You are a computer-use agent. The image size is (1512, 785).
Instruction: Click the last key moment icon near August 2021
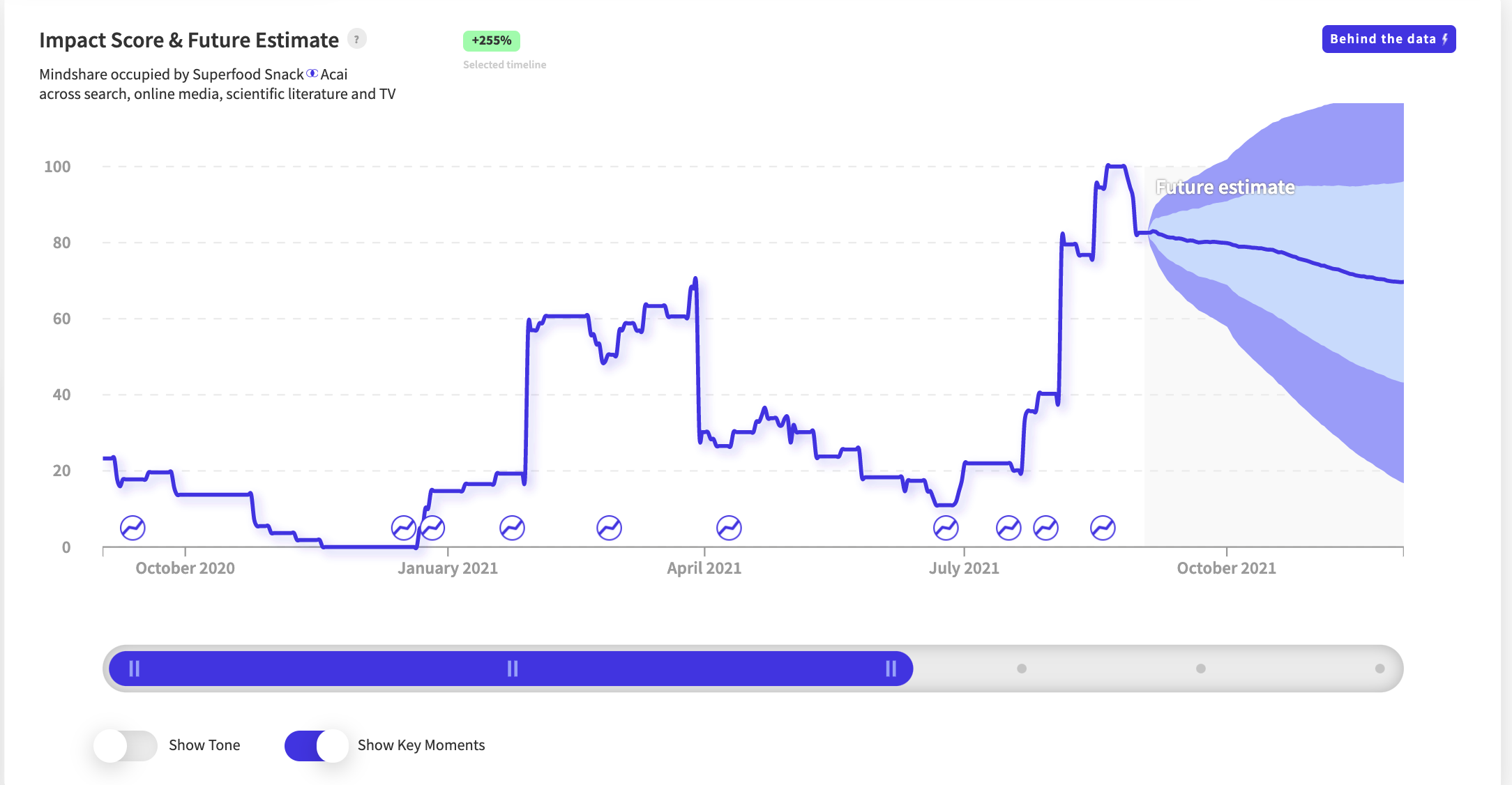click(x=1103, y=528)
